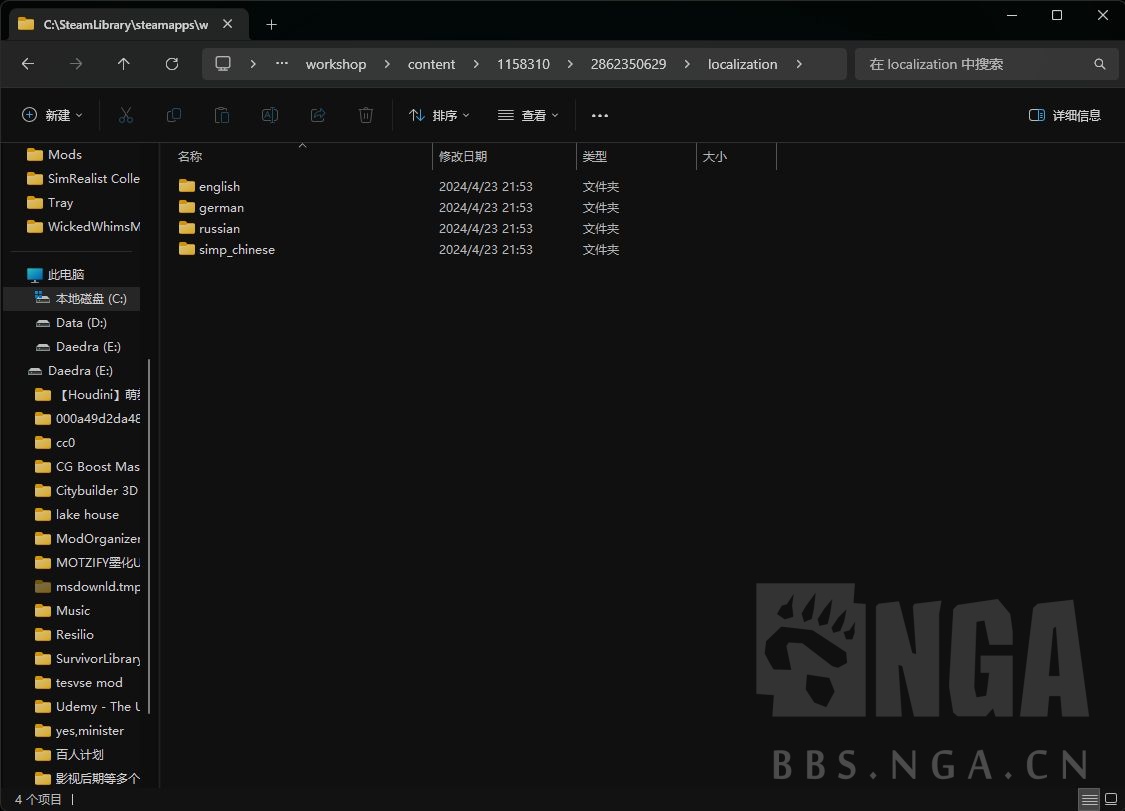Screen dimensions: 1125x811
Task: Open the 排序 sort dropdown
Action: tap(438, 115)
